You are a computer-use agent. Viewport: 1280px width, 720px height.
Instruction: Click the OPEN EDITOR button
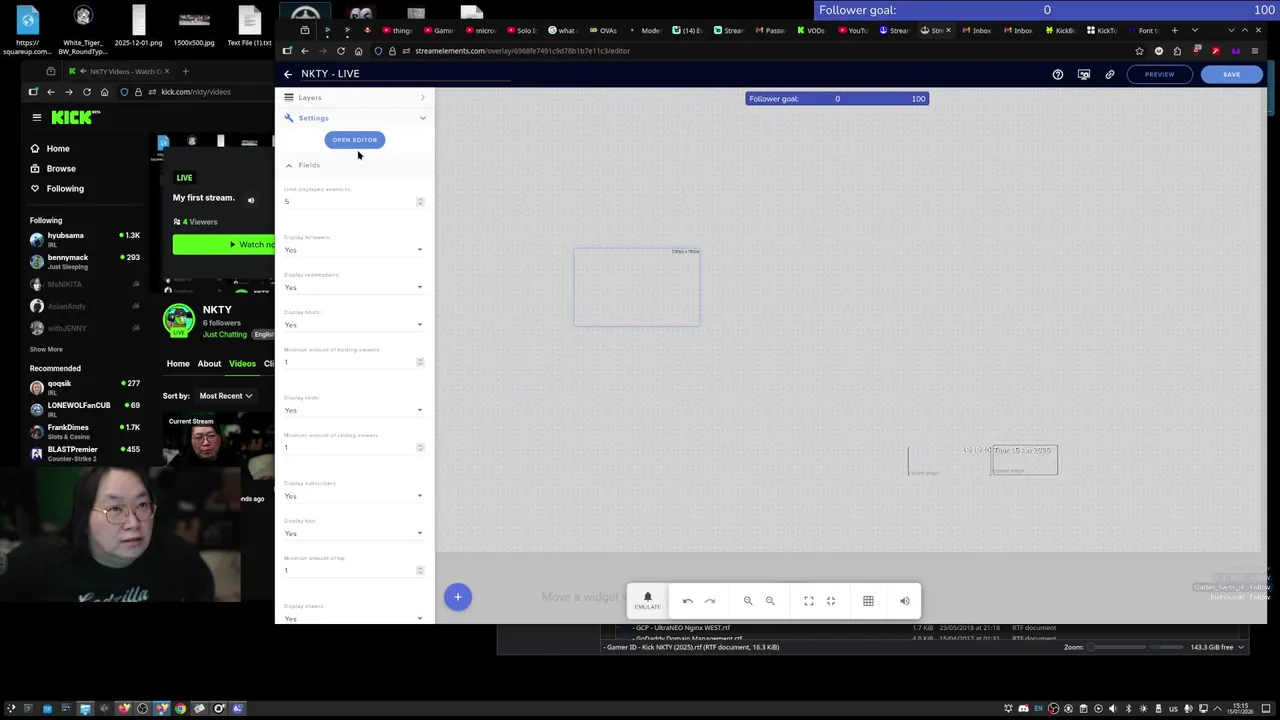354,140
